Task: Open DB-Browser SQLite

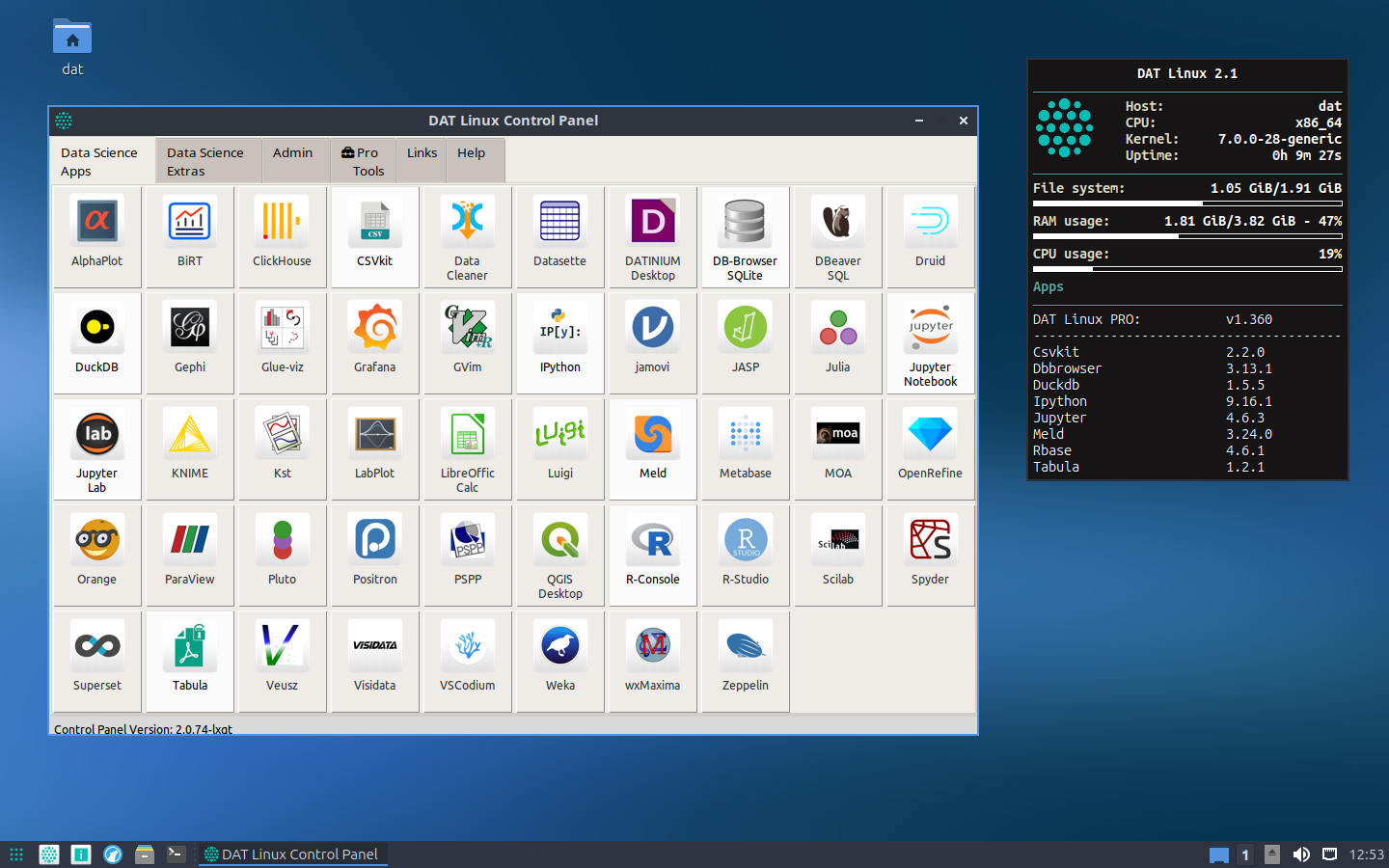Action: coord(746,237)
